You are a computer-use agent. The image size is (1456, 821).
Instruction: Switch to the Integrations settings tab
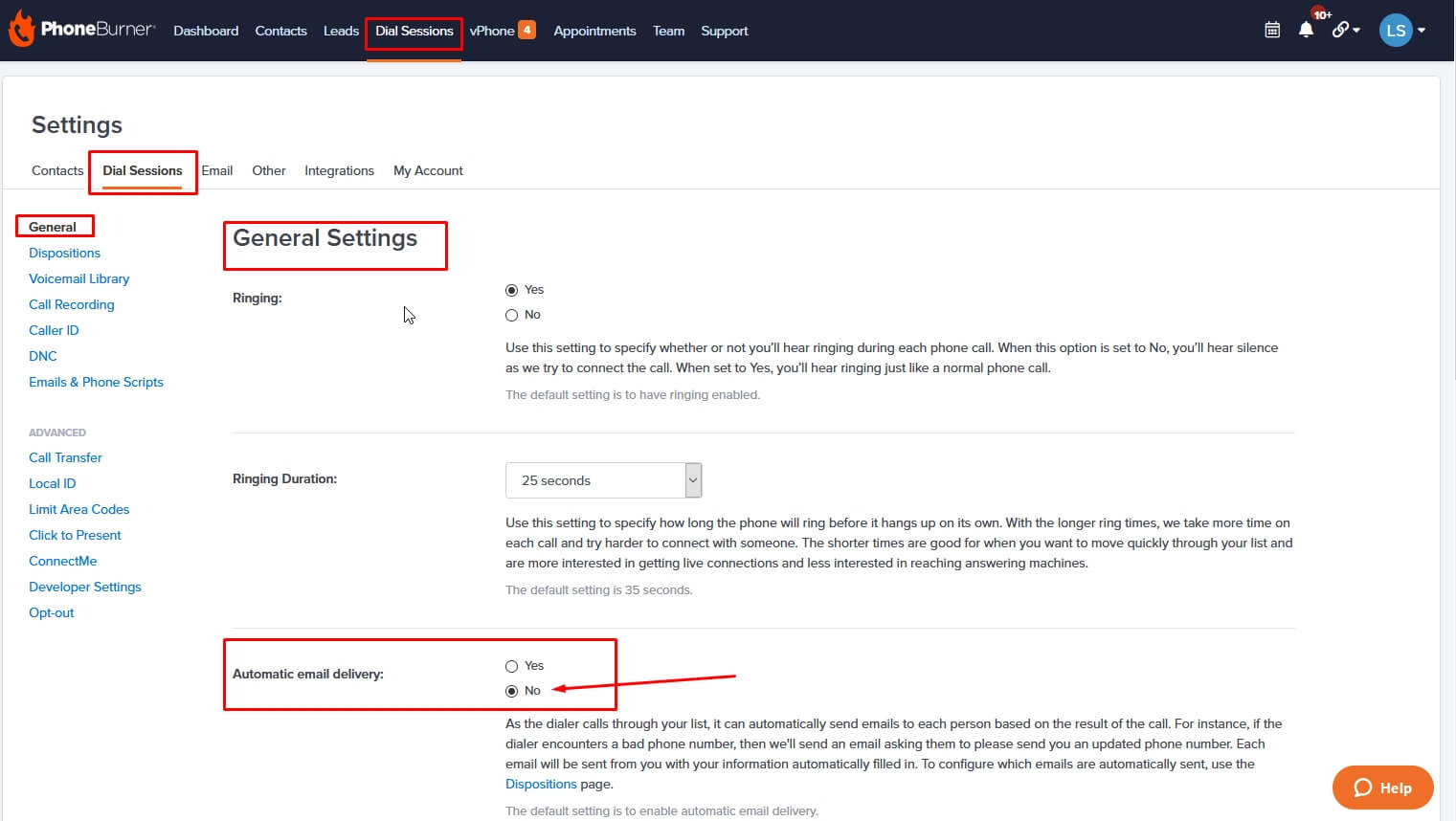[x=339, y=170]
